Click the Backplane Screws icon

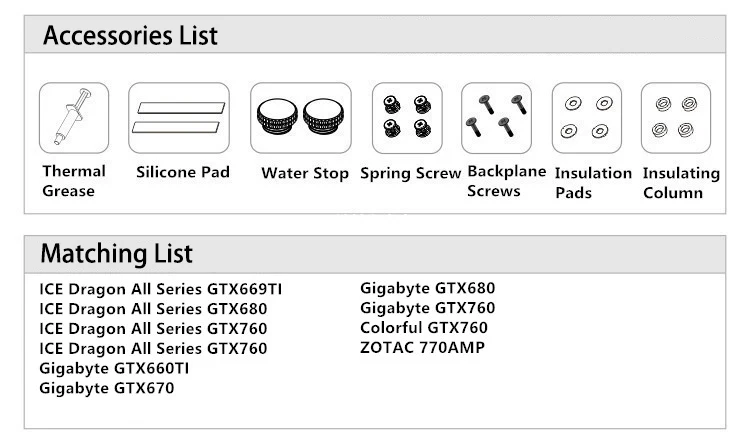tap(496, 118)
